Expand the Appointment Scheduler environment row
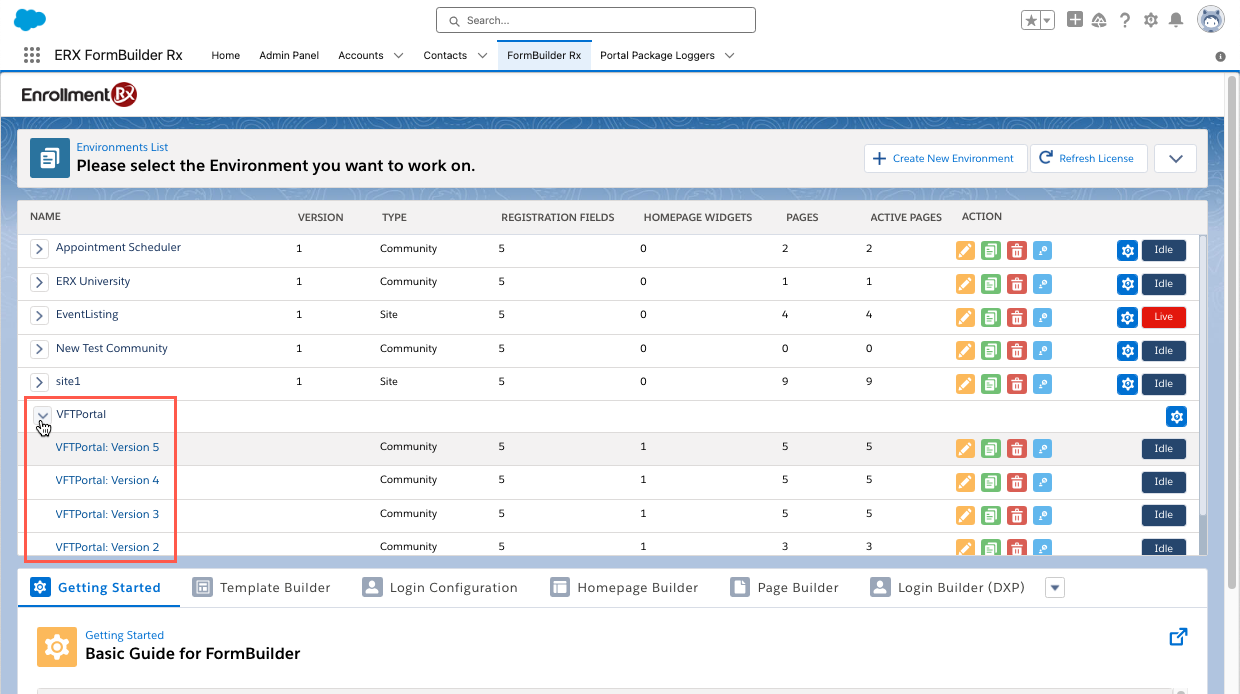This screenshot has width=1240, height=694. pos(39,249)
